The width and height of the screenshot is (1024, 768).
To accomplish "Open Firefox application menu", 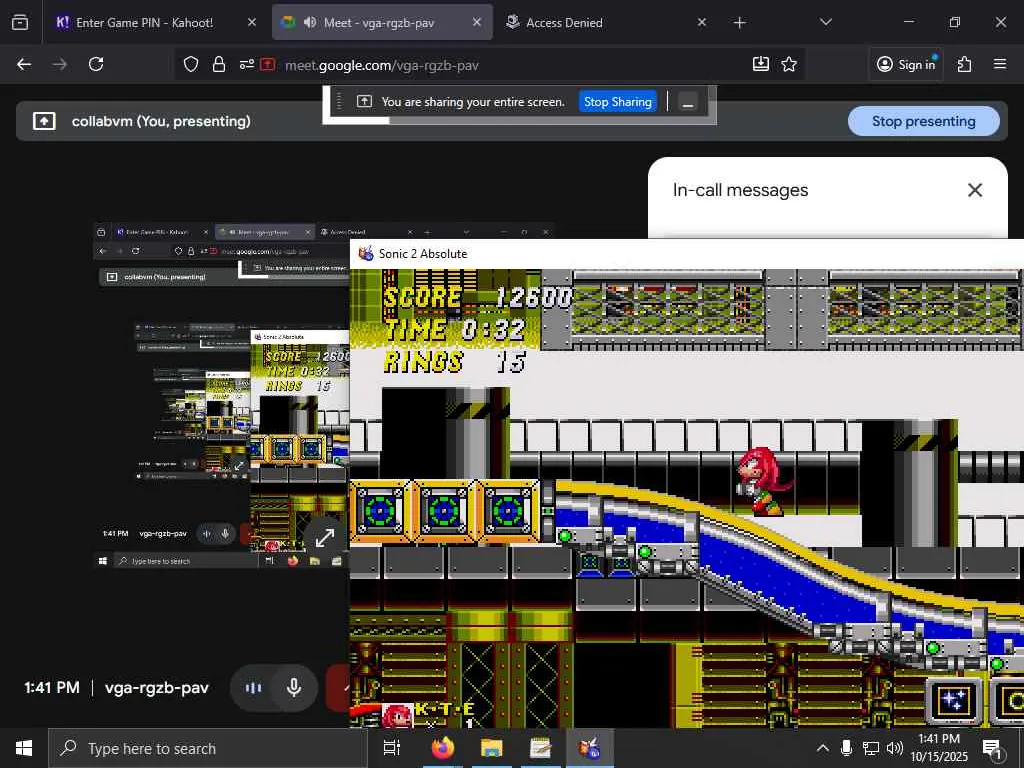I will (1000, 64).
